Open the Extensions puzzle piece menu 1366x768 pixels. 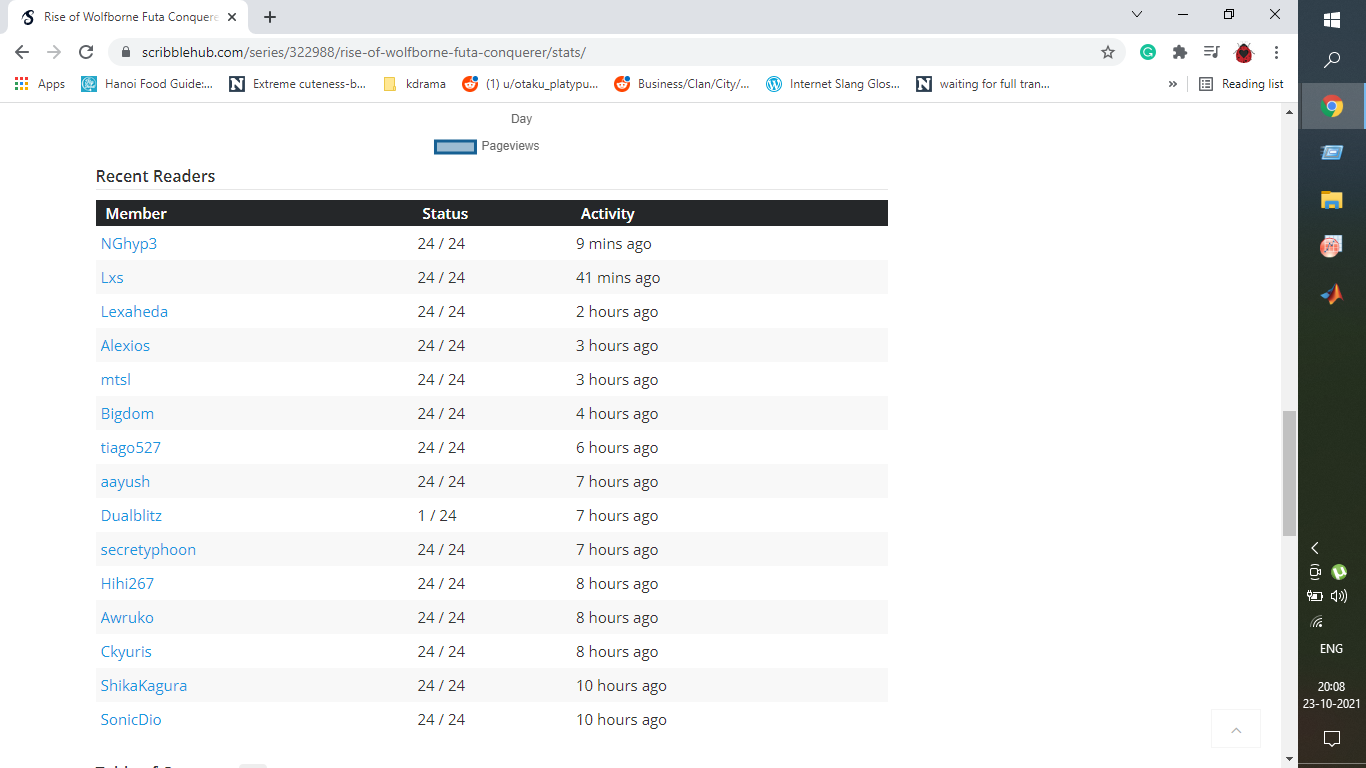point(1180,52)
